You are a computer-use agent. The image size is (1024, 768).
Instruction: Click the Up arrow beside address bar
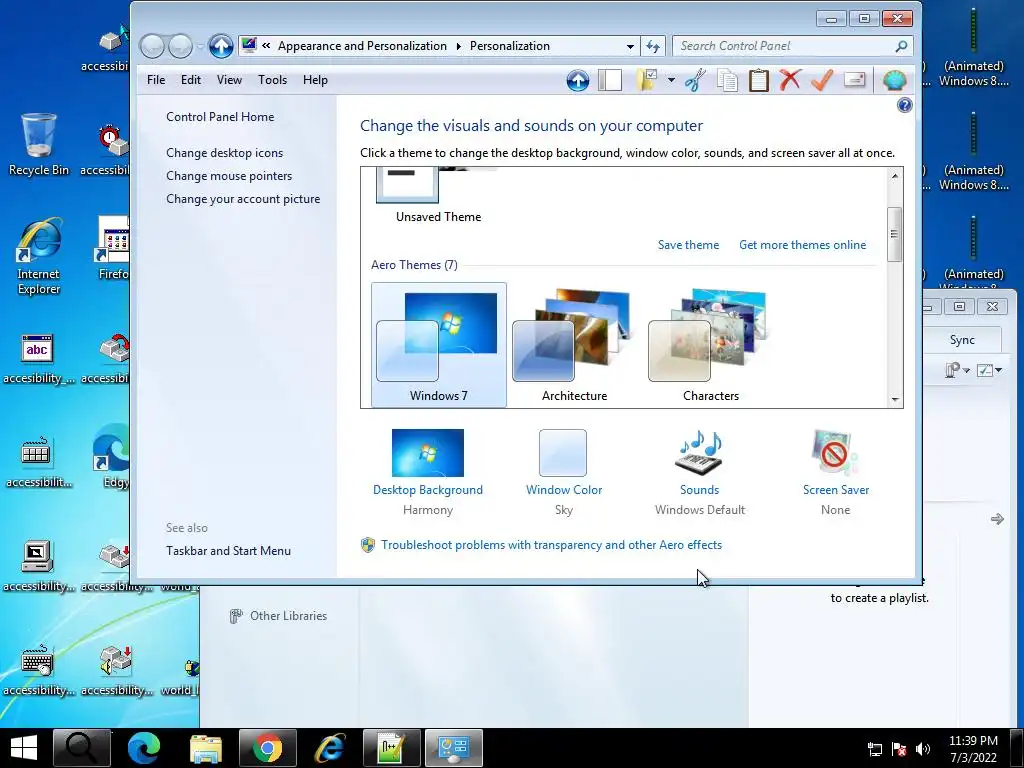221,46
